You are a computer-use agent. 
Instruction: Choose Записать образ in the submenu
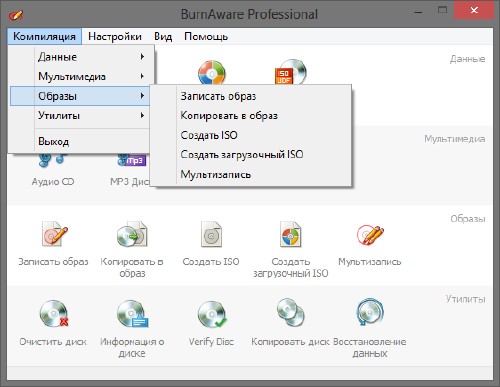(x=252, y=96)
